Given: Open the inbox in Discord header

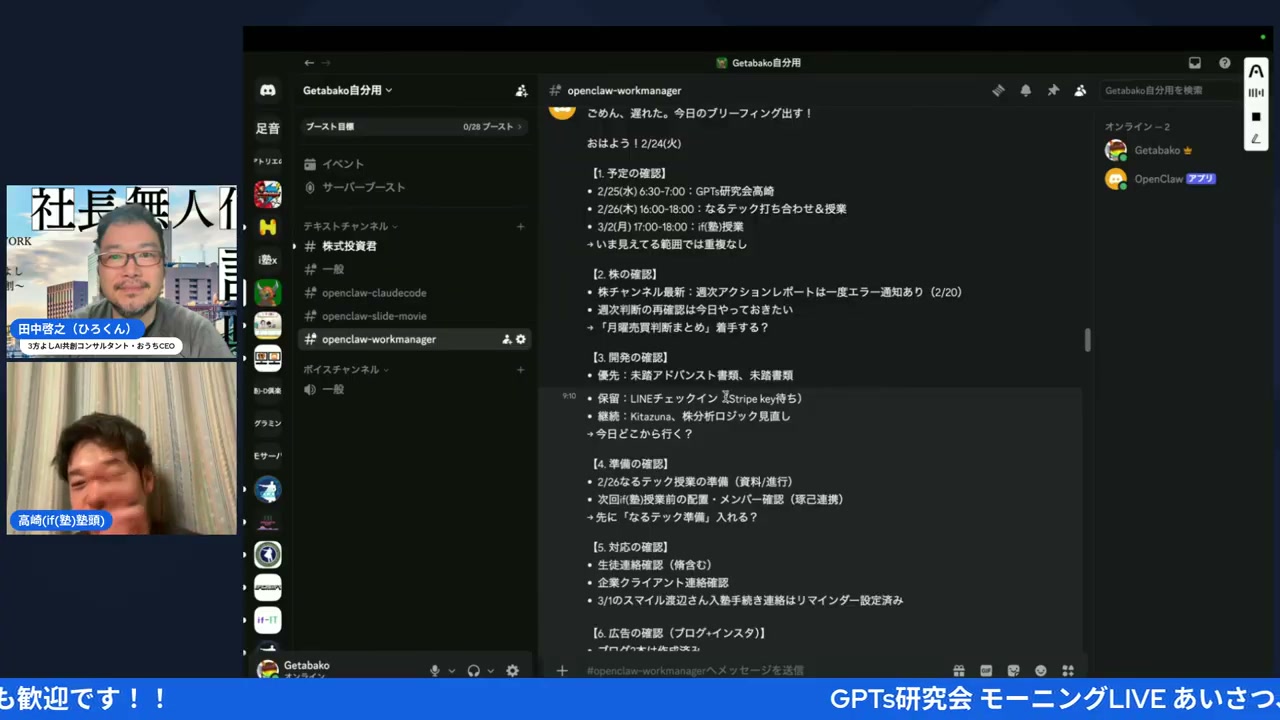Looking at the screenshot, I should (x=1194, y=63).
